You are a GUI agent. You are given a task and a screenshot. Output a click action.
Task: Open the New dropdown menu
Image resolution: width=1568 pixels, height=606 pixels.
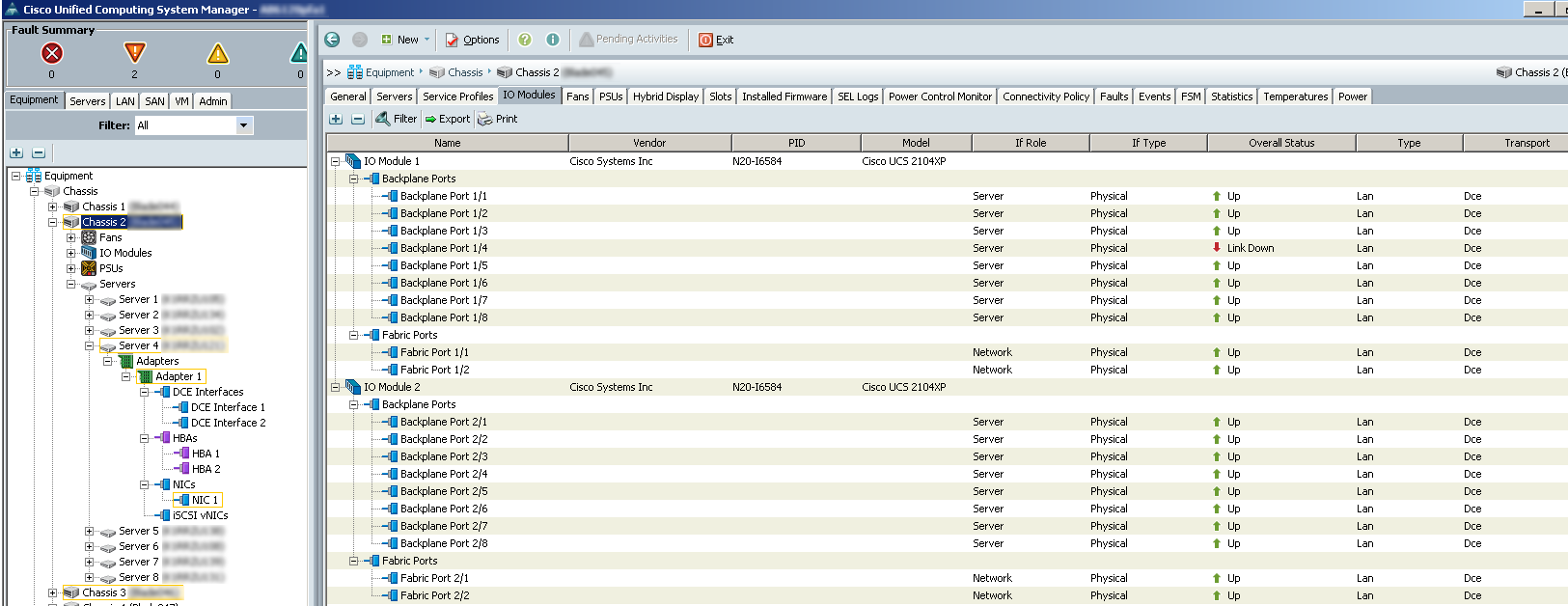[405, 40]
